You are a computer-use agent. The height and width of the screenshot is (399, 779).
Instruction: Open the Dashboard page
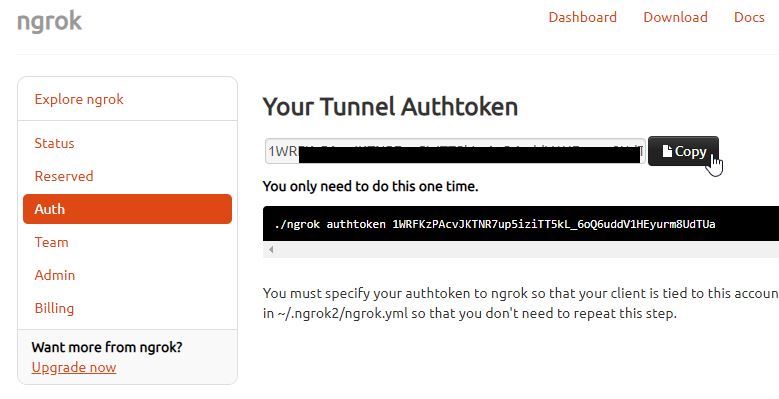pos(582,17)
